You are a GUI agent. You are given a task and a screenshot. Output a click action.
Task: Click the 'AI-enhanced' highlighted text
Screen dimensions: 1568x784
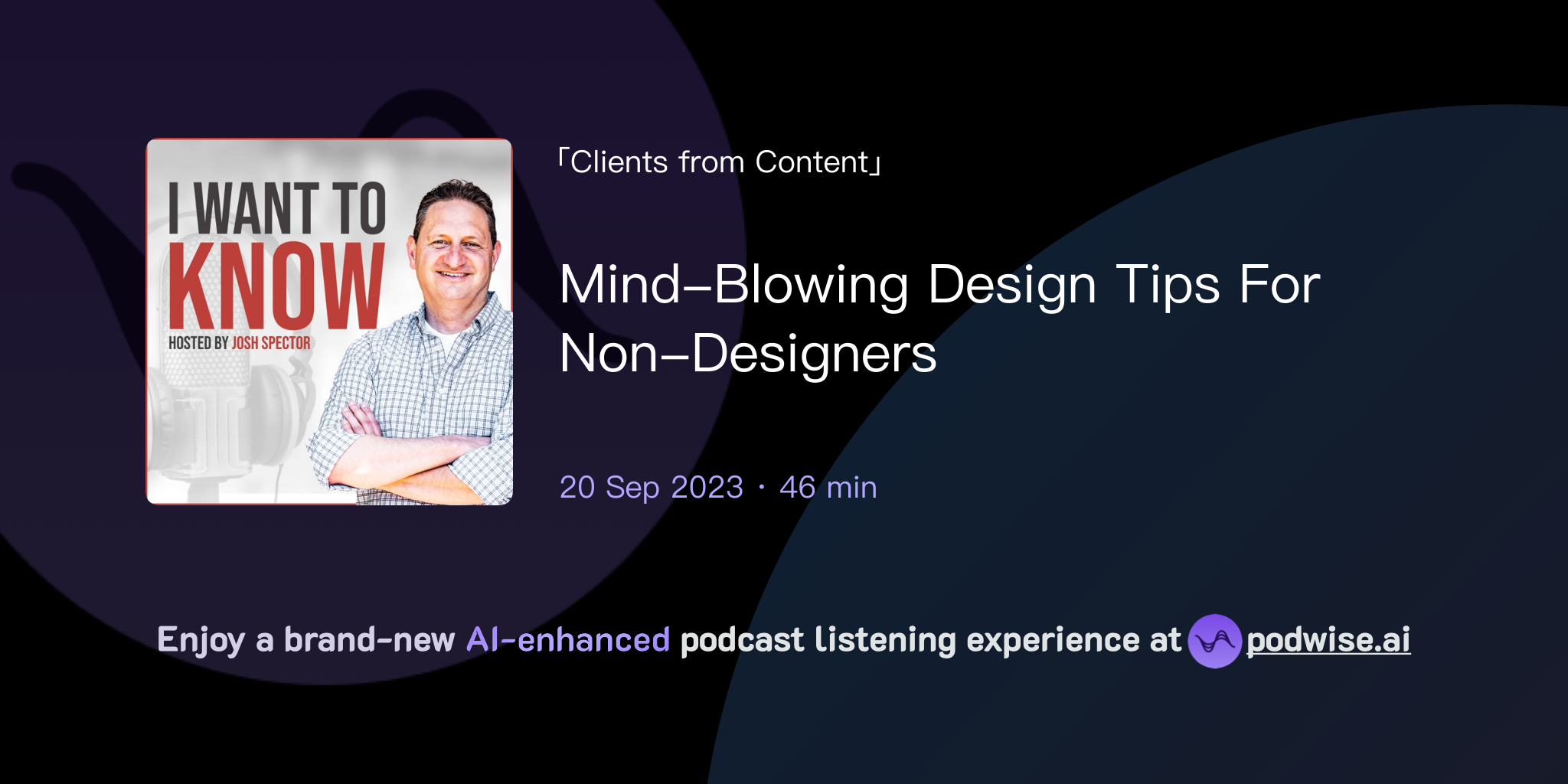pyautogui.click(x=568, y=639)
